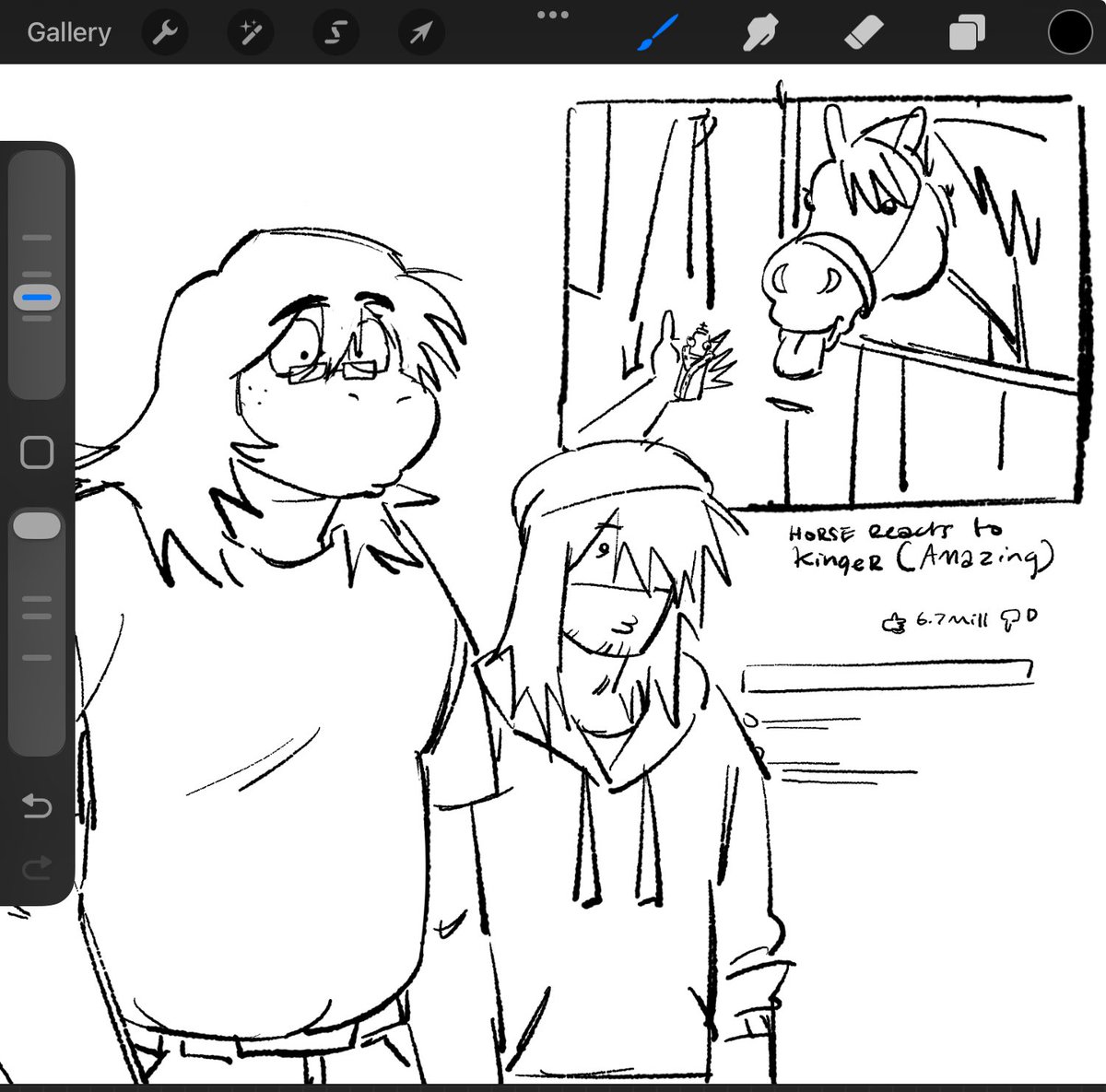Screen dimensions: 1106x1092
Task: Tap redo on the sidebar
Action: tap(36, 867)
